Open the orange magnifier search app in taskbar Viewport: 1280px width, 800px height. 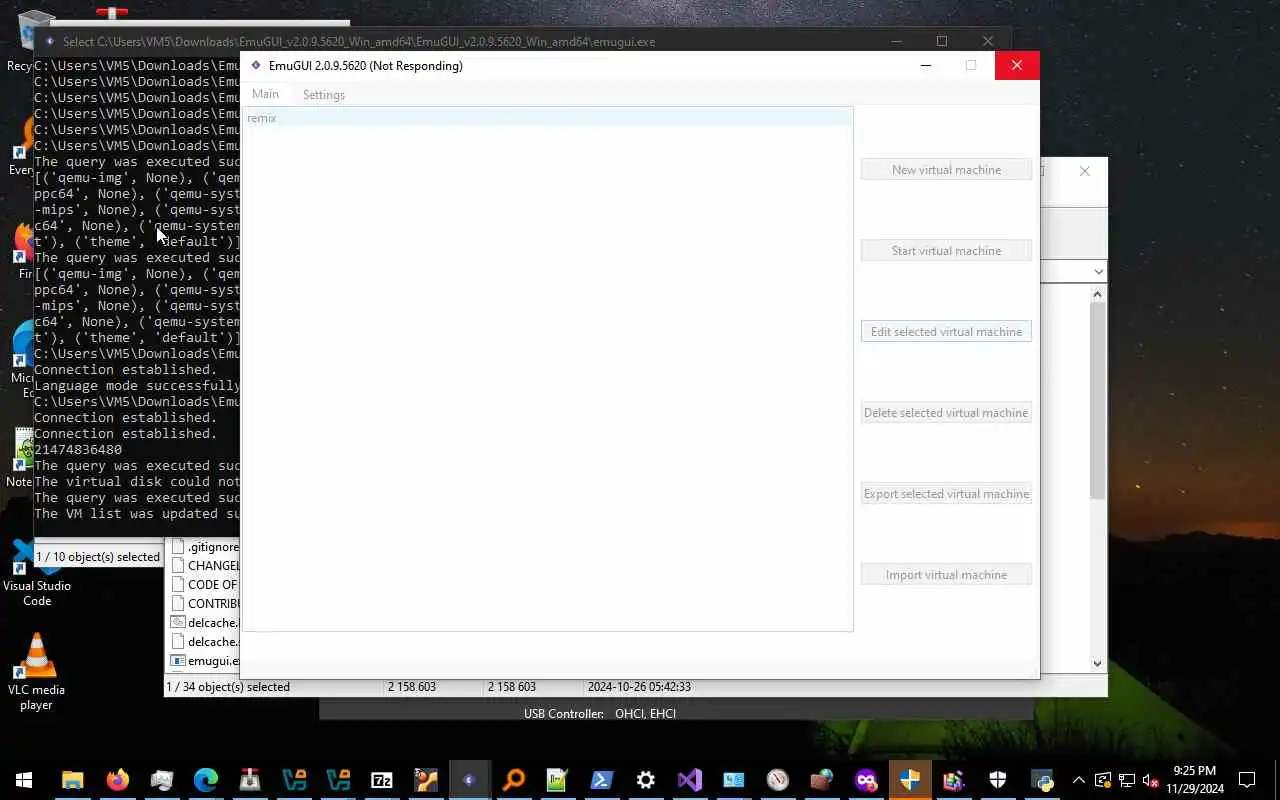(514, 780)
